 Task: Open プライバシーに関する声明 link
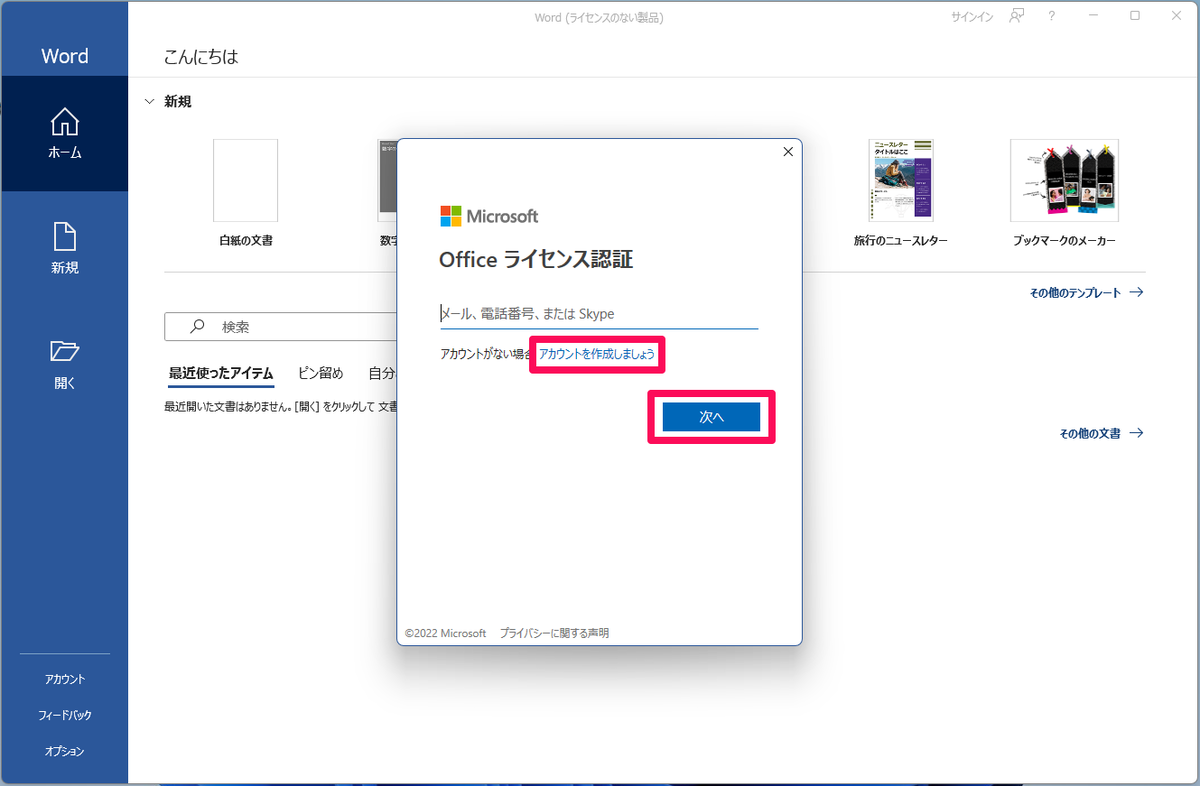554,633
